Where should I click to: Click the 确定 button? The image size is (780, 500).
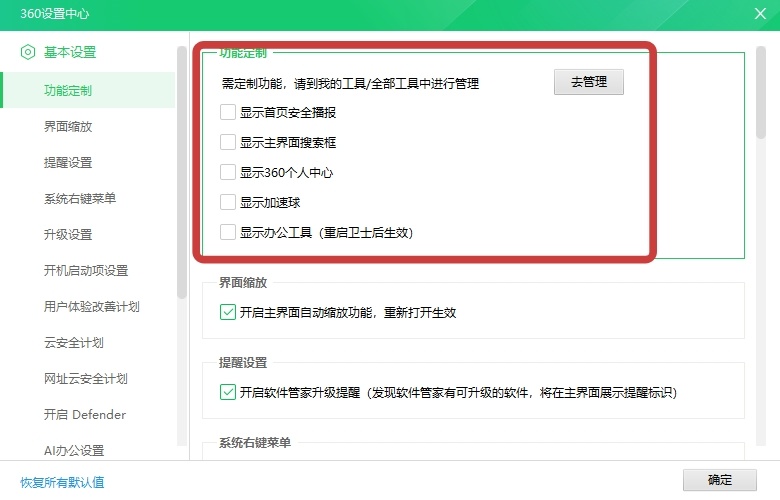(719, 480)
